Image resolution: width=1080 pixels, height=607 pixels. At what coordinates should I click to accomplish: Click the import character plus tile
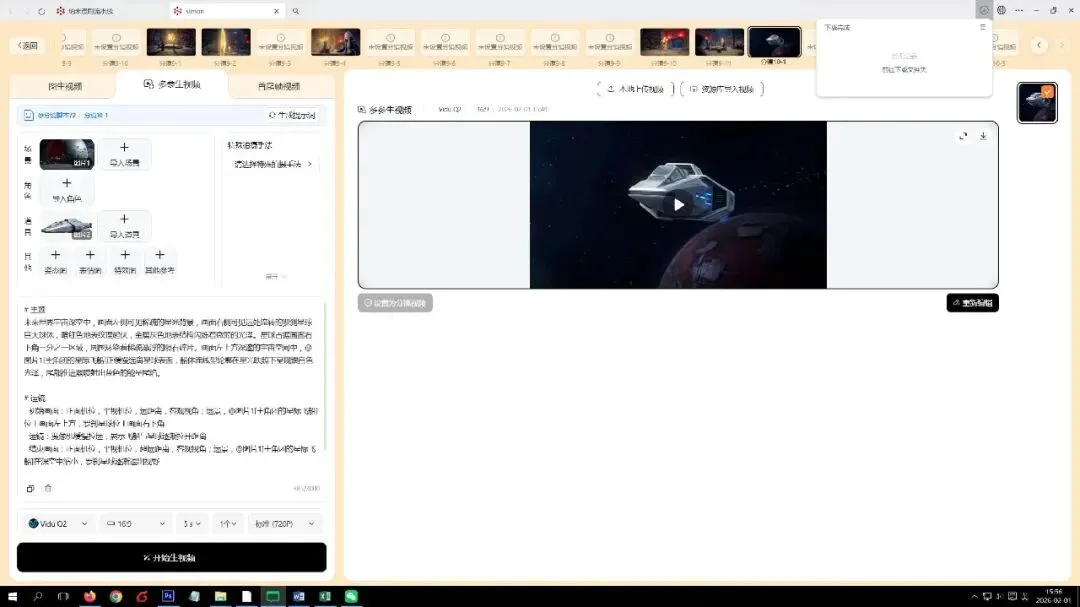pos(67,190)
